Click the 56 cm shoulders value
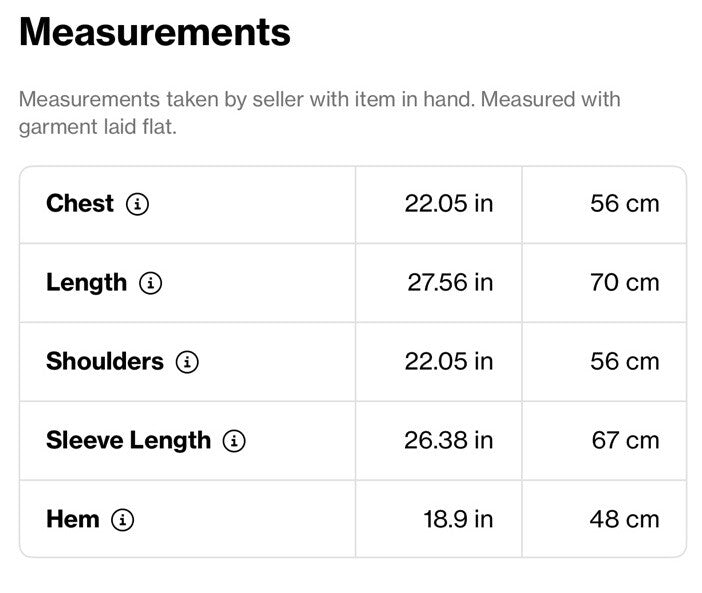The height and width of the screenshot is (593, 702). [625, 362]
